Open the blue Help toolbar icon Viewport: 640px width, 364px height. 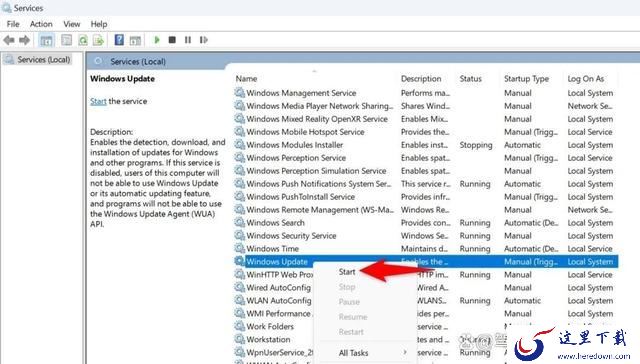tap(119, 40)
